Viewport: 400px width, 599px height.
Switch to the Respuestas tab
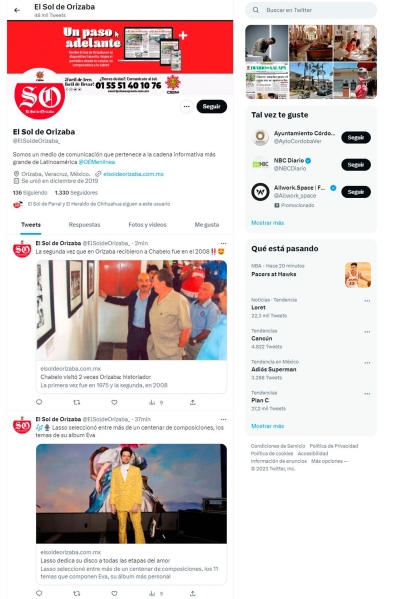click(84, 225)
